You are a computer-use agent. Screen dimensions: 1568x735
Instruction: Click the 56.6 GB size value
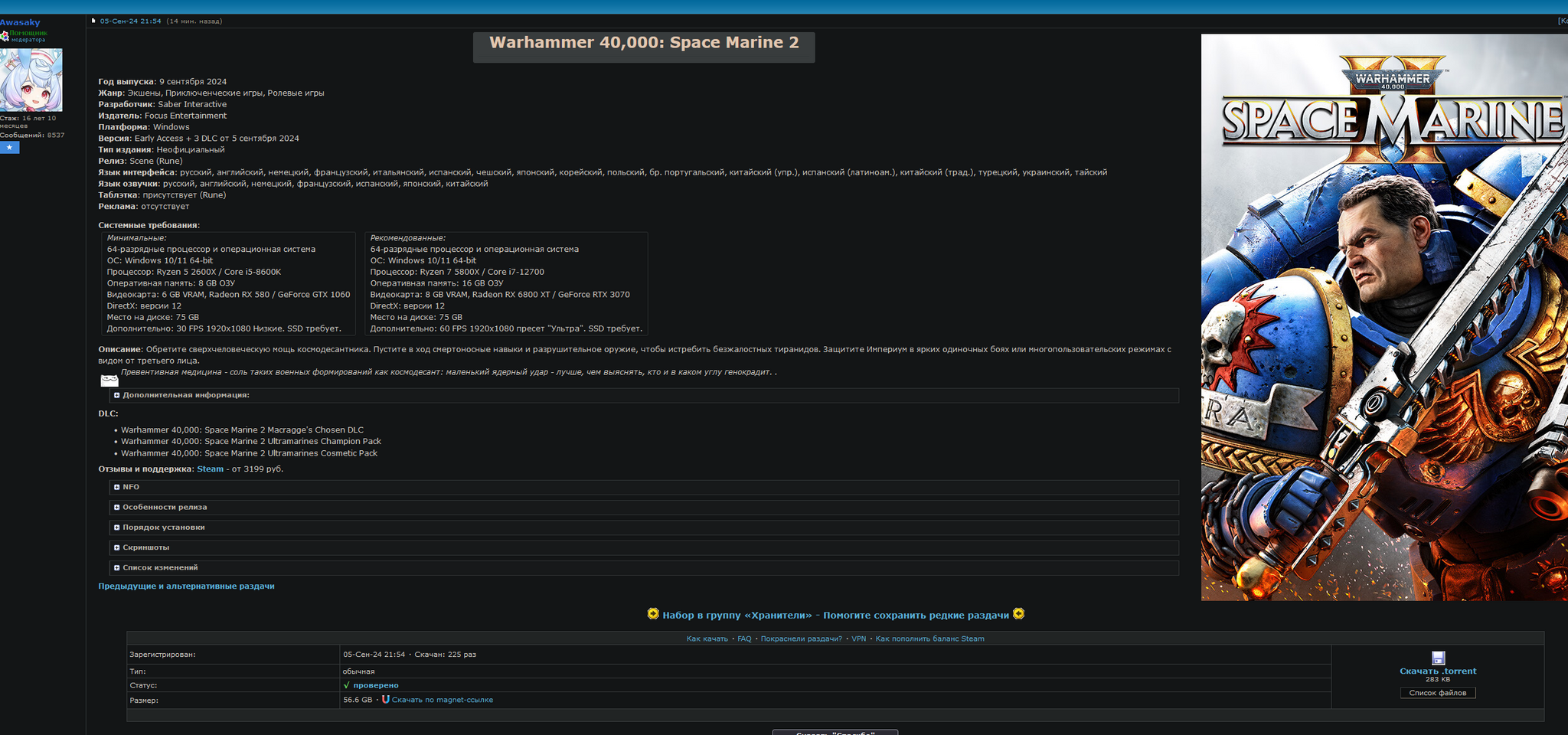[358, 700]
